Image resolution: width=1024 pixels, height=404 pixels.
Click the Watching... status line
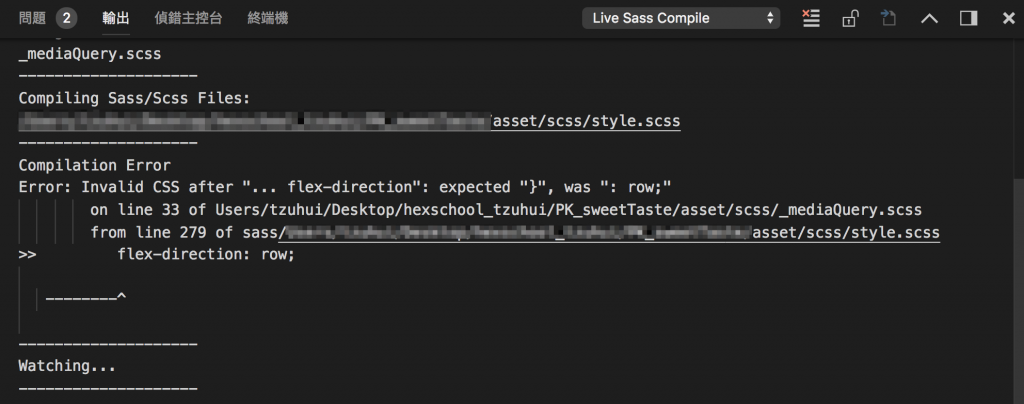click(67, 365)
